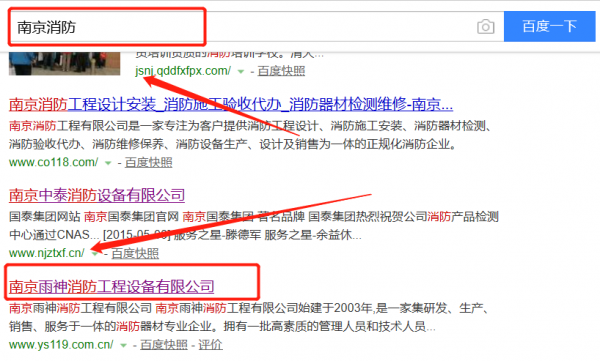Open 百度快照 next to www.njztxf.cn
The height and width of the screenshot is (361, 600).
pyautogui.click(x=135, y=253)
